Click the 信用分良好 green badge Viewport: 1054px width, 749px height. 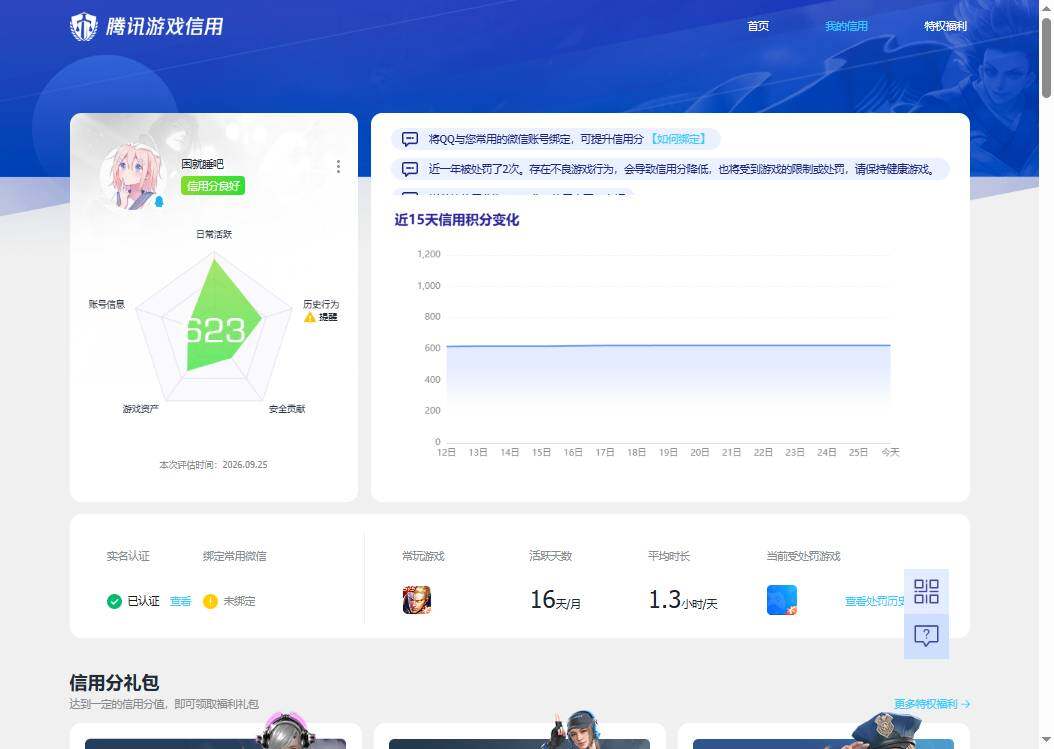(212, 186)
